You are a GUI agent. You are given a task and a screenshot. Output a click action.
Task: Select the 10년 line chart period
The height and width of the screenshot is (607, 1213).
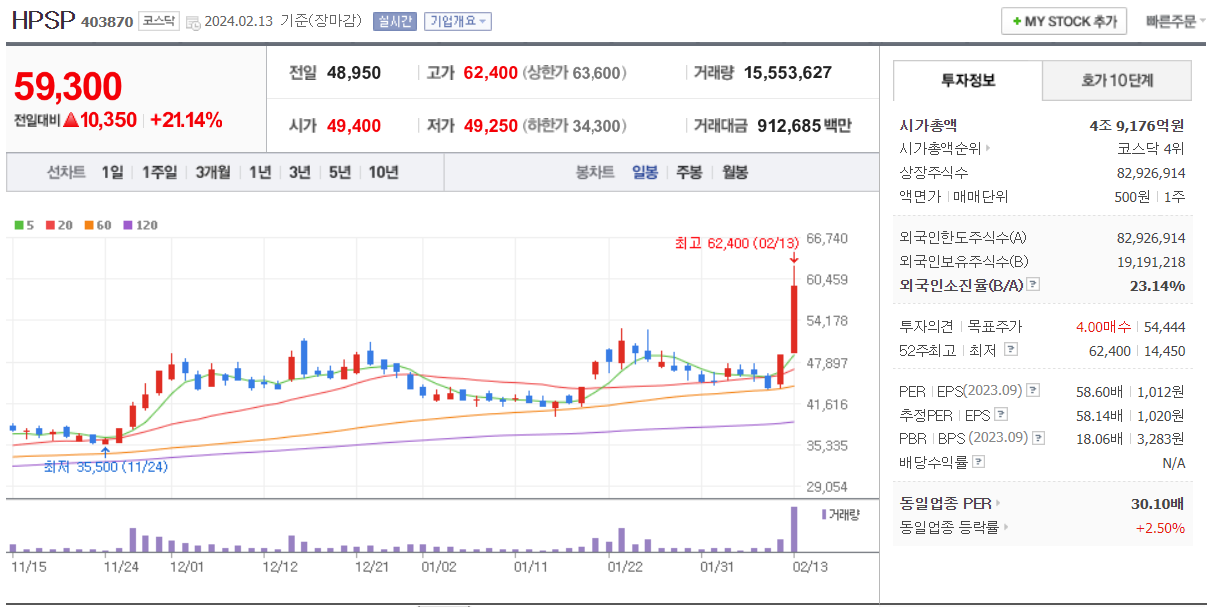(383, 172)
